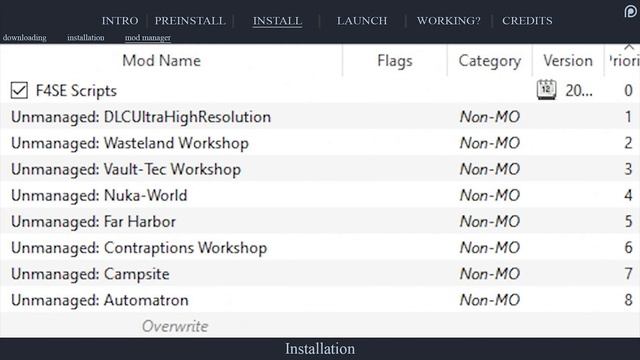Image resolution: width=640 pixels, height=360 pixels.
Task: Click priority 0 of F4SE Scripts
Action: click(x=629, y=90)
